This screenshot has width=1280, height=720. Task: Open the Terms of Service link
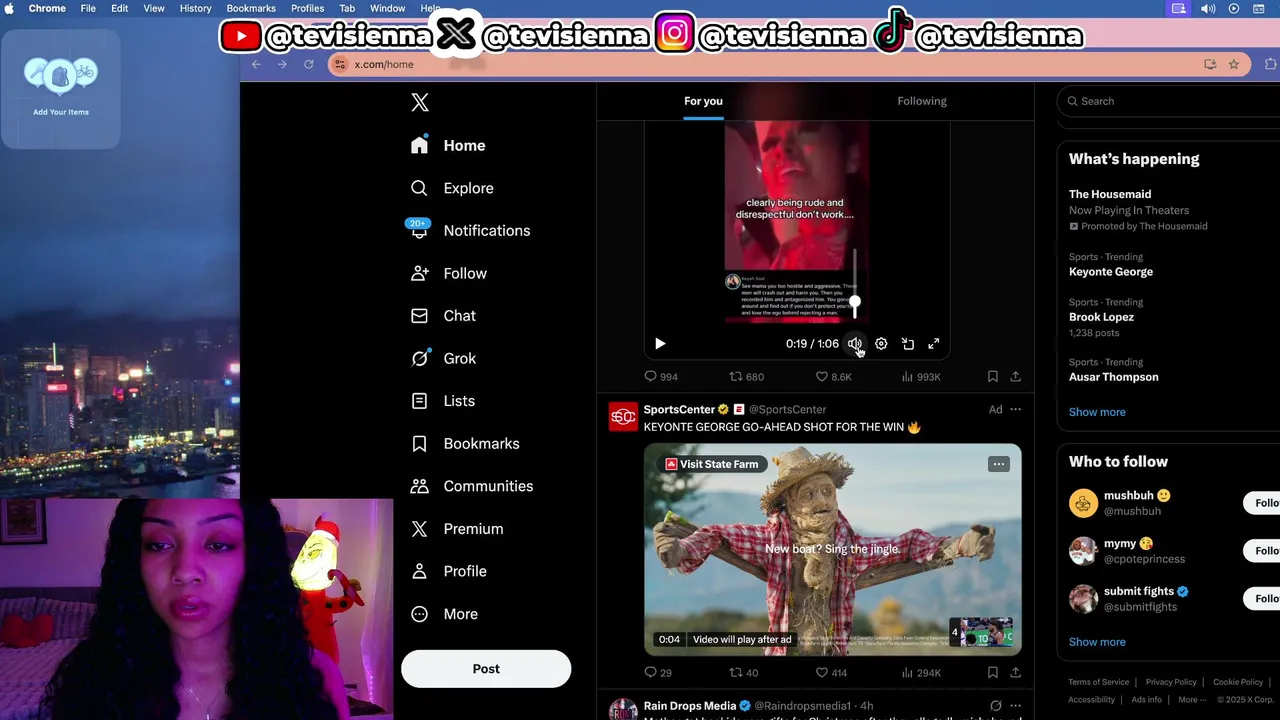coord(1099,682)
